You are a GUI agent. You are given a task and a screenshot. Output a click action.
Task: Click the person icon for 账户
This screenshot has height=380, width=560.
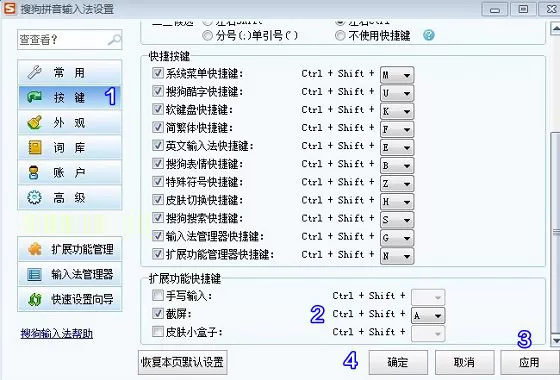tap(34, 172)
